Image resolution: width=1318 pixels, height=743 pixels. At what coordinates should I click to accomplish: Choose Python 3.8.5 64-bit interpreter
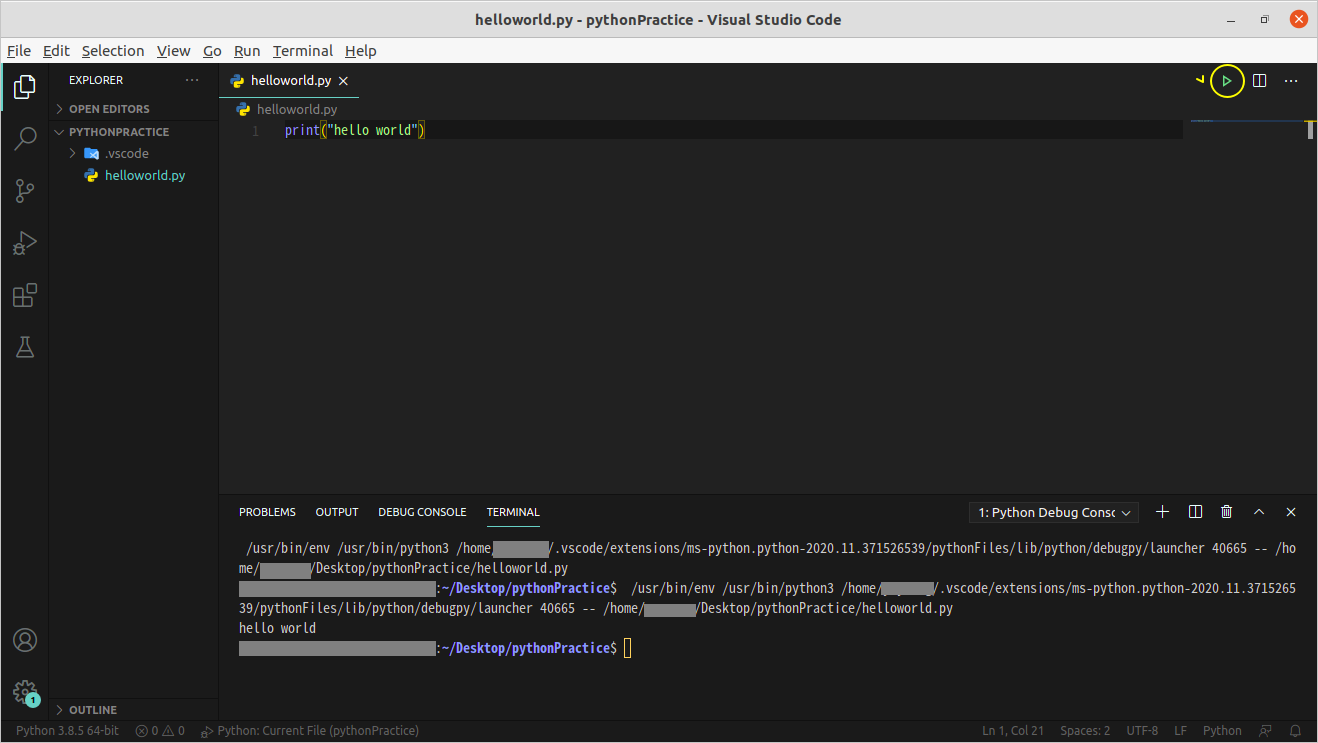click(67, 731)
